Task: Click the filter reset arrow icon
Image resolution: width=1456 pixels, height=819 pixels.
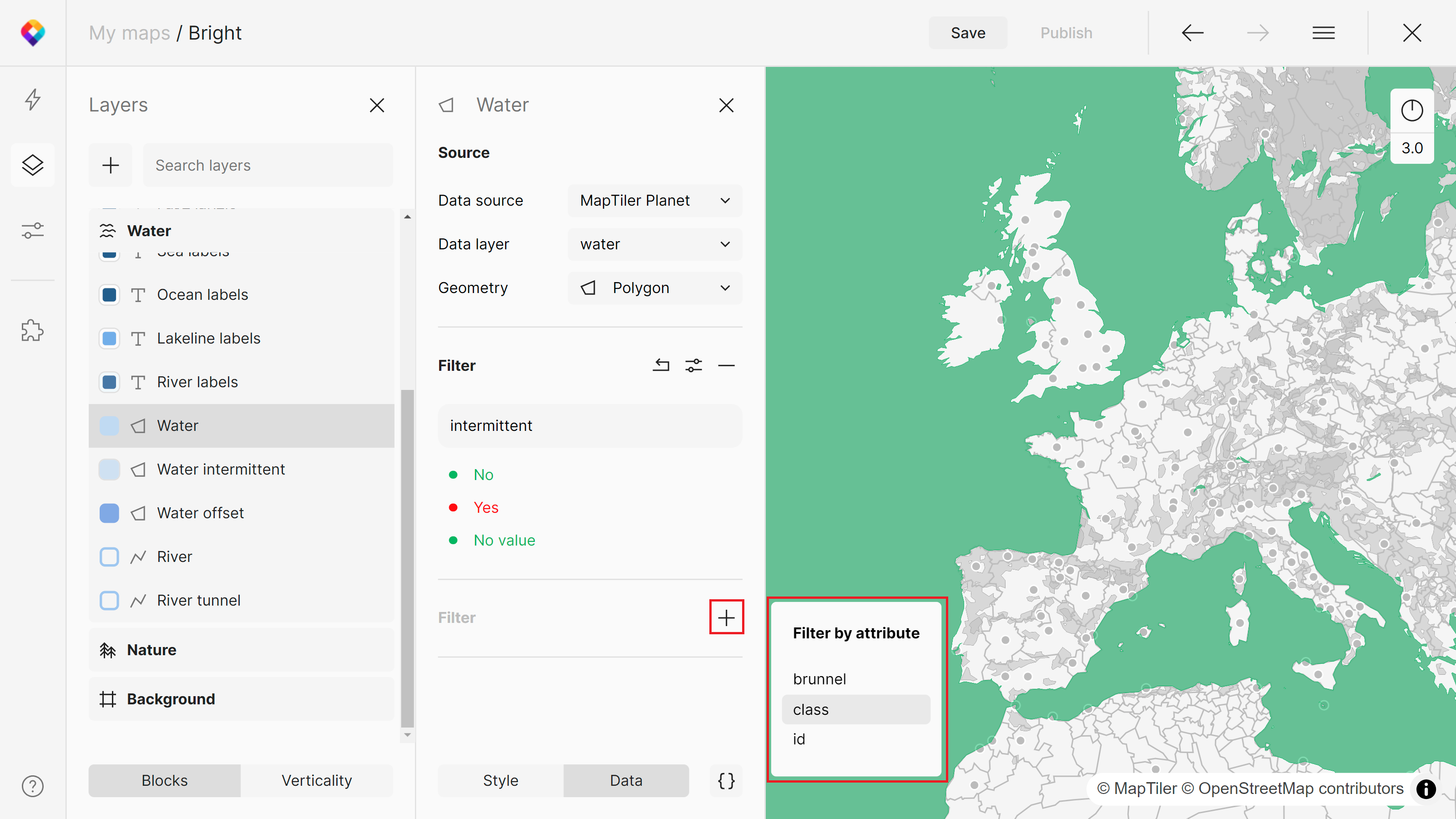Action: click(661, 365)
